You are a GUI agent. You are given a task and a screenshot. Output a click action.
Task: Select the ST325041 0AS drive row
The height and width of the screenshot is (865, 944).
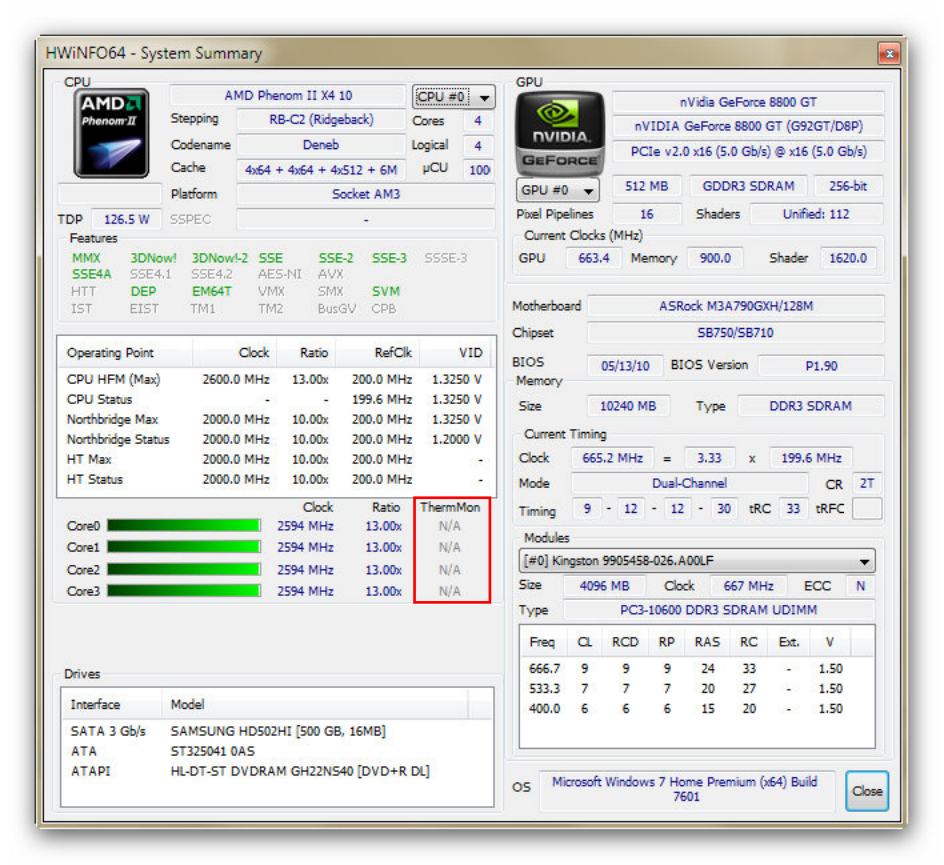pyautogui.click(x=276, y=751)
